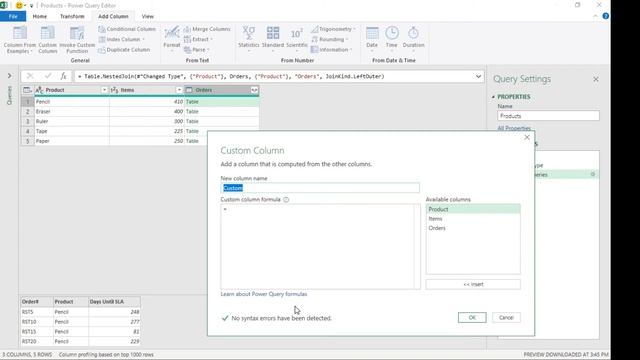Viewport: 640px width, 360px height.
Task: Switch to the View tab
Action: pos(148,16)
